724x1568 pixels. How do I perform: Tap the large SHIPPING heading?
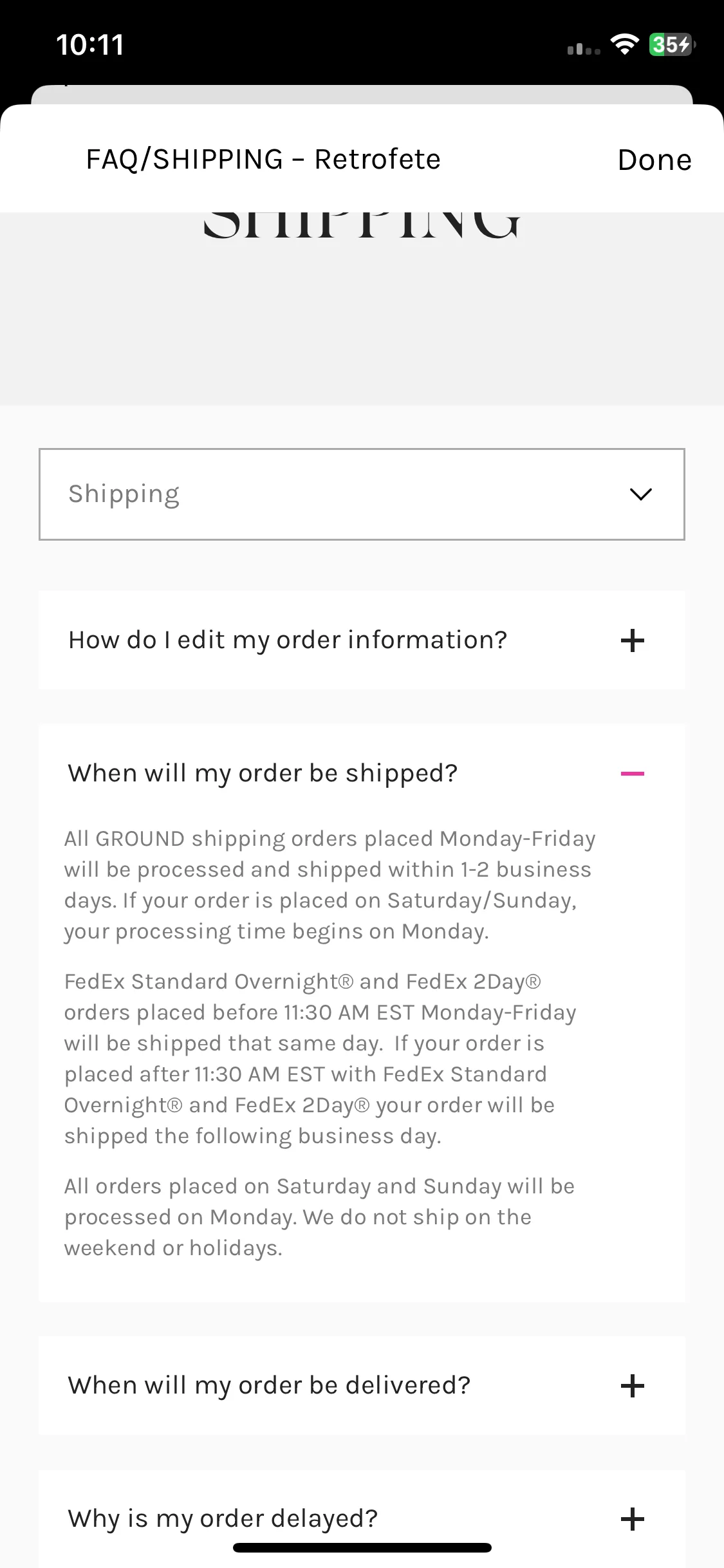(x=362, y=225)
